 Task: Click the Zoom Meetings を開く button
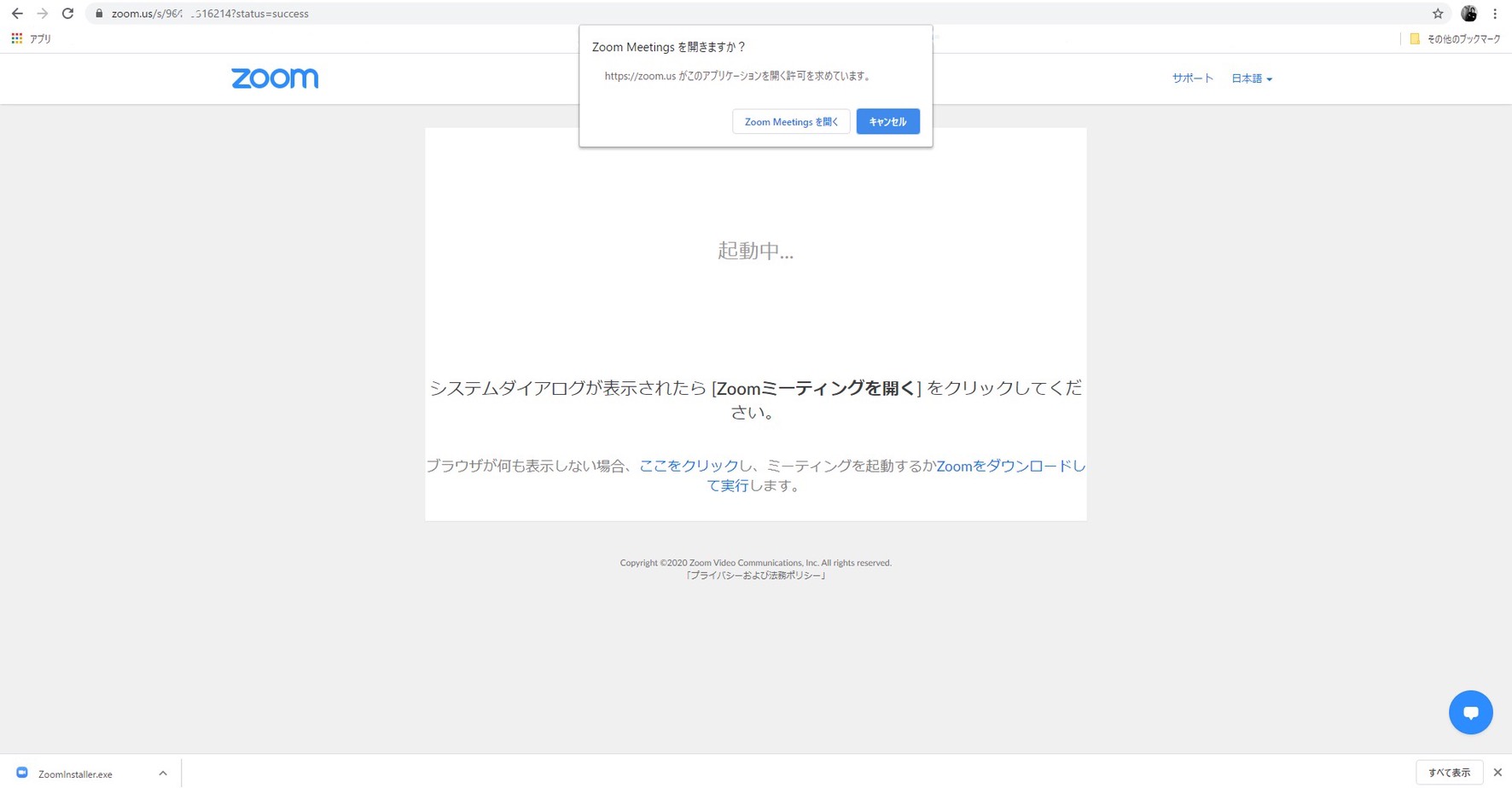click(791, 122)
